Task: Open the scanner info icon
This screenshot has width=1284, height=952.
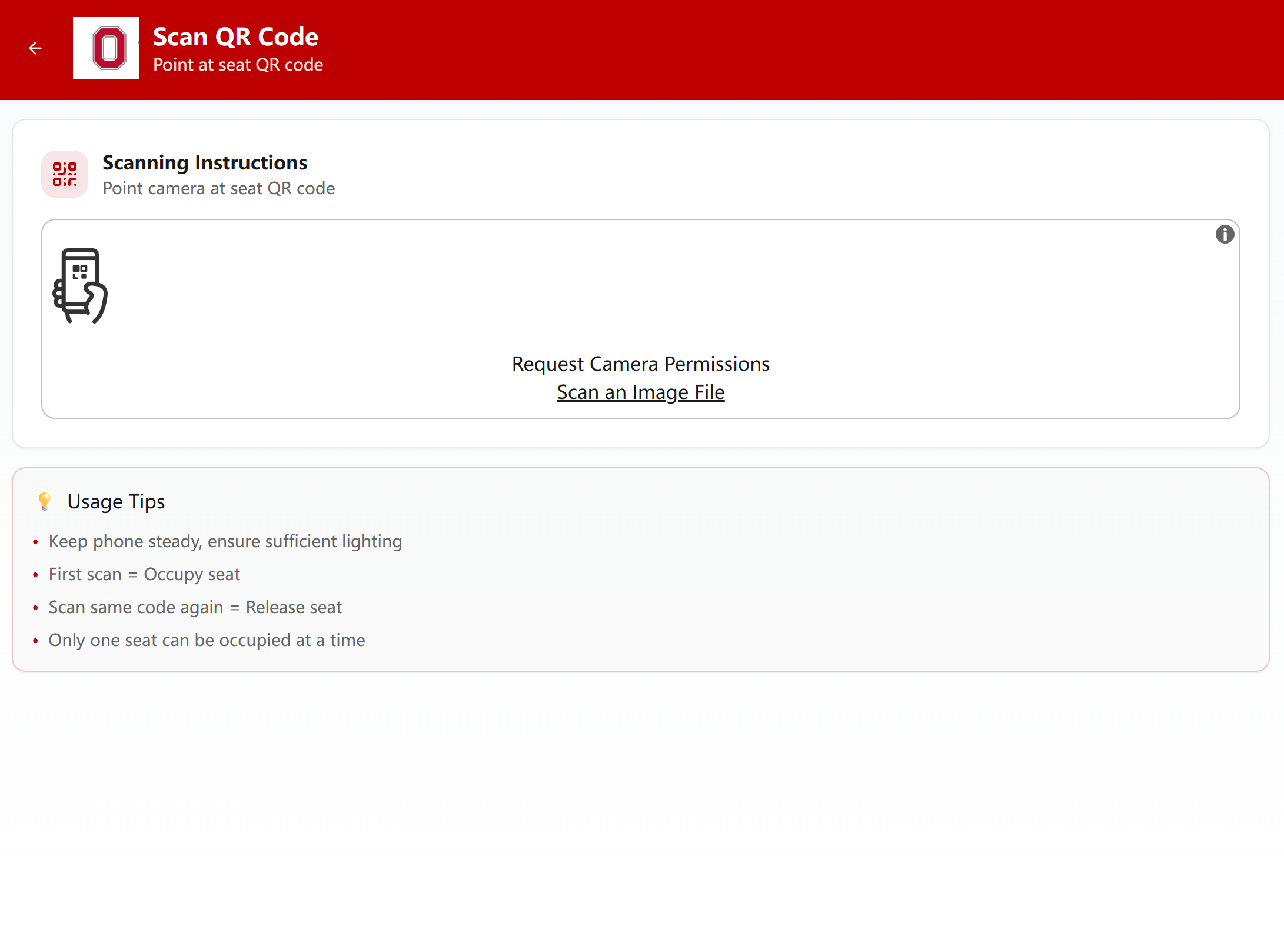Action: pyautogui.click(x=1225, y=234)
